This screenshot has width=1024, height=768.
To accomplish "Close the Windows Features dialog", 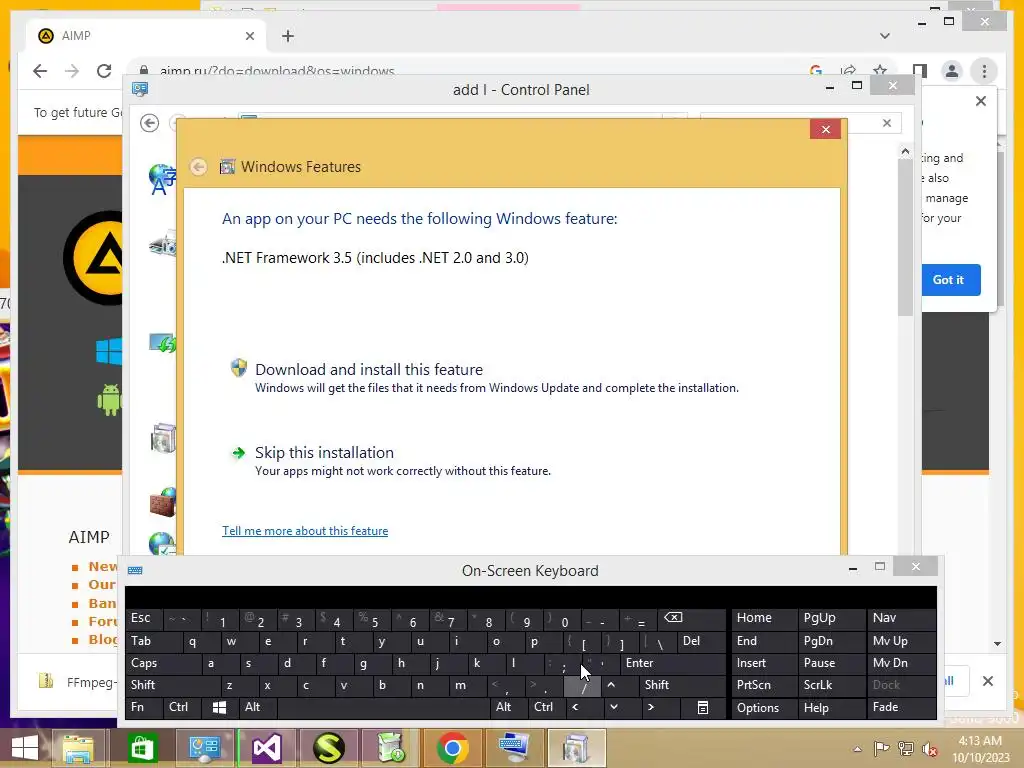I will click(x=825, y=129).
